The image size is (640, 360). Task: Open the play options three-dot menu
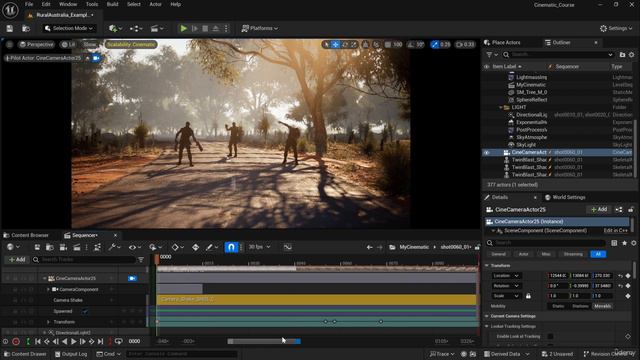[226, 28]
